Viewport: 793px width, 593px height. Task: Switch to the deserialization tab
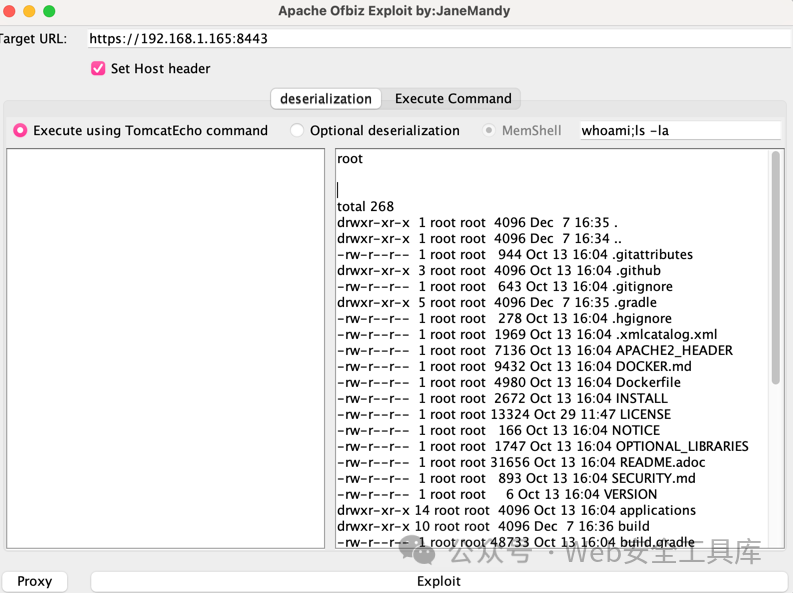pyautogui.click(x=326, y=99)
